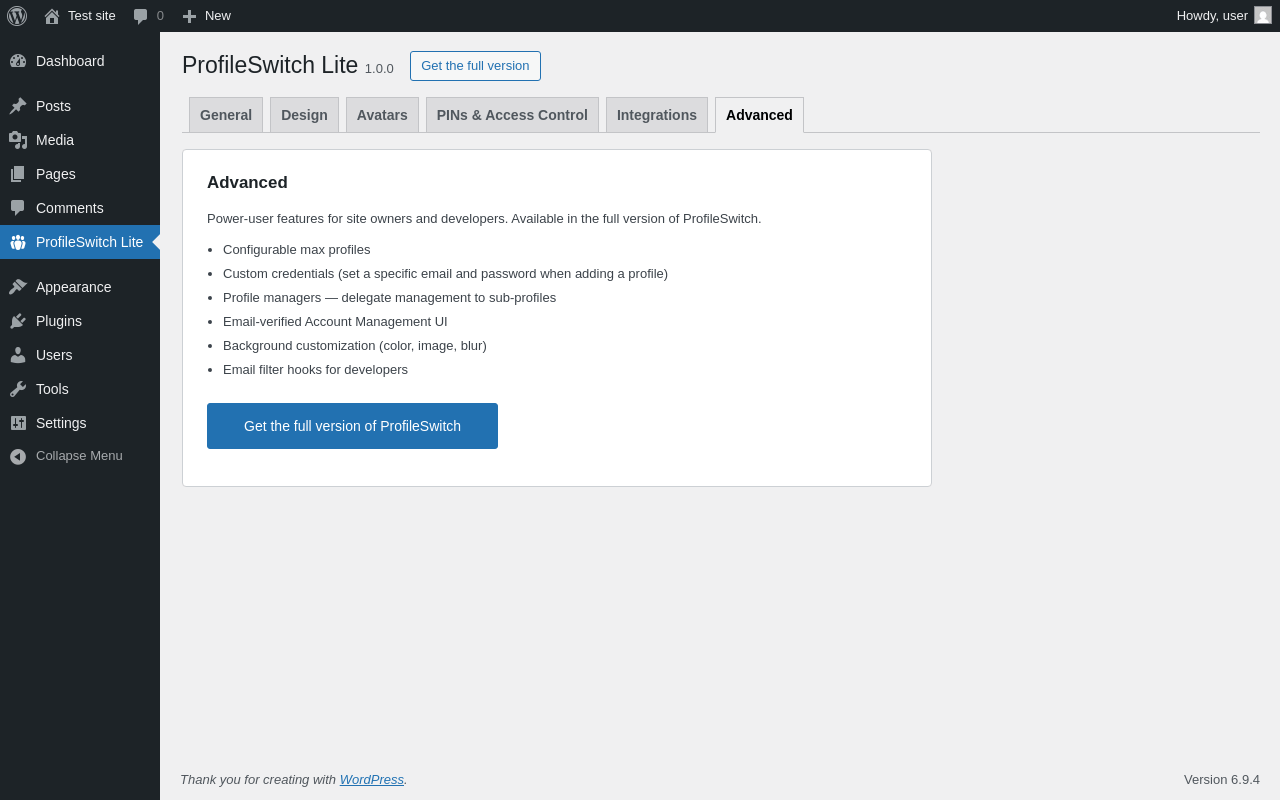1280x800 pixels.
Task: Click the Comments speech bubble sidebar icon
Action: pyautogui.click(x=18, y=208)
